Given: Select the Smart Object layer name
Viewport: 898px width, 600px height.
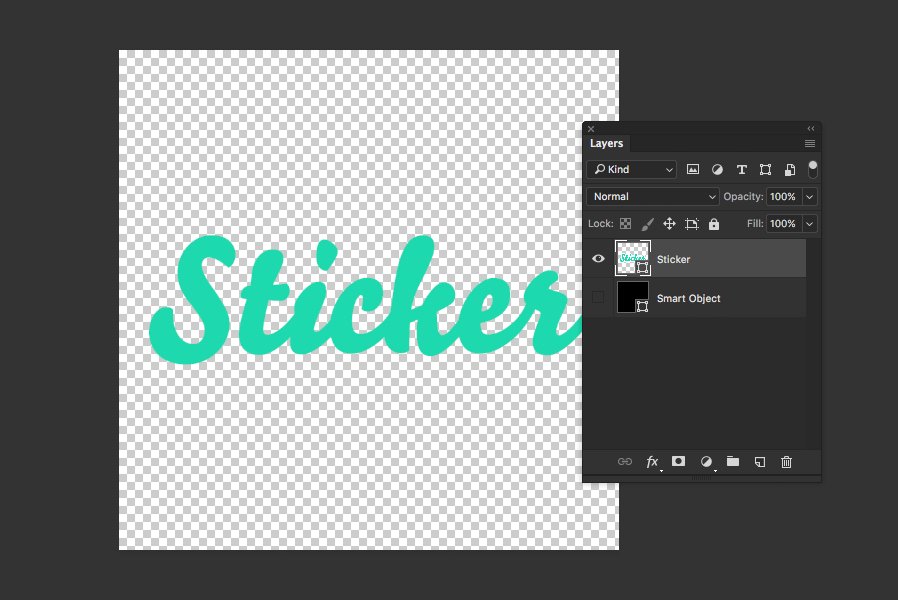Looking at the screenshot, I should [x=688, y=298].
